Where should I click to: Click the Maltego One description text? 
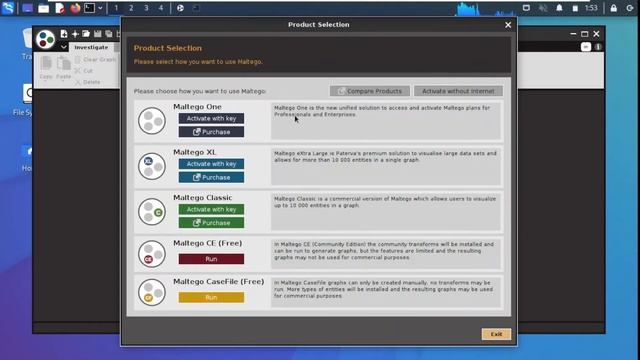click(382, 111)
